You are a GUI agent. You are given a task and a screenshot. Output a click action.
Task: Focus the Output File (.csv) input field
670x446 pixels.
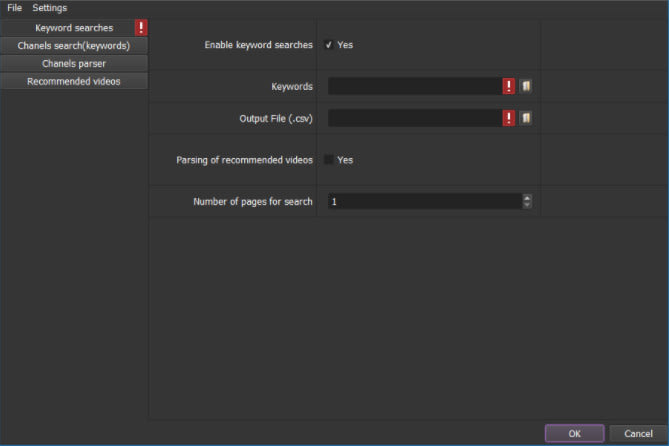(x=414, y=118)
